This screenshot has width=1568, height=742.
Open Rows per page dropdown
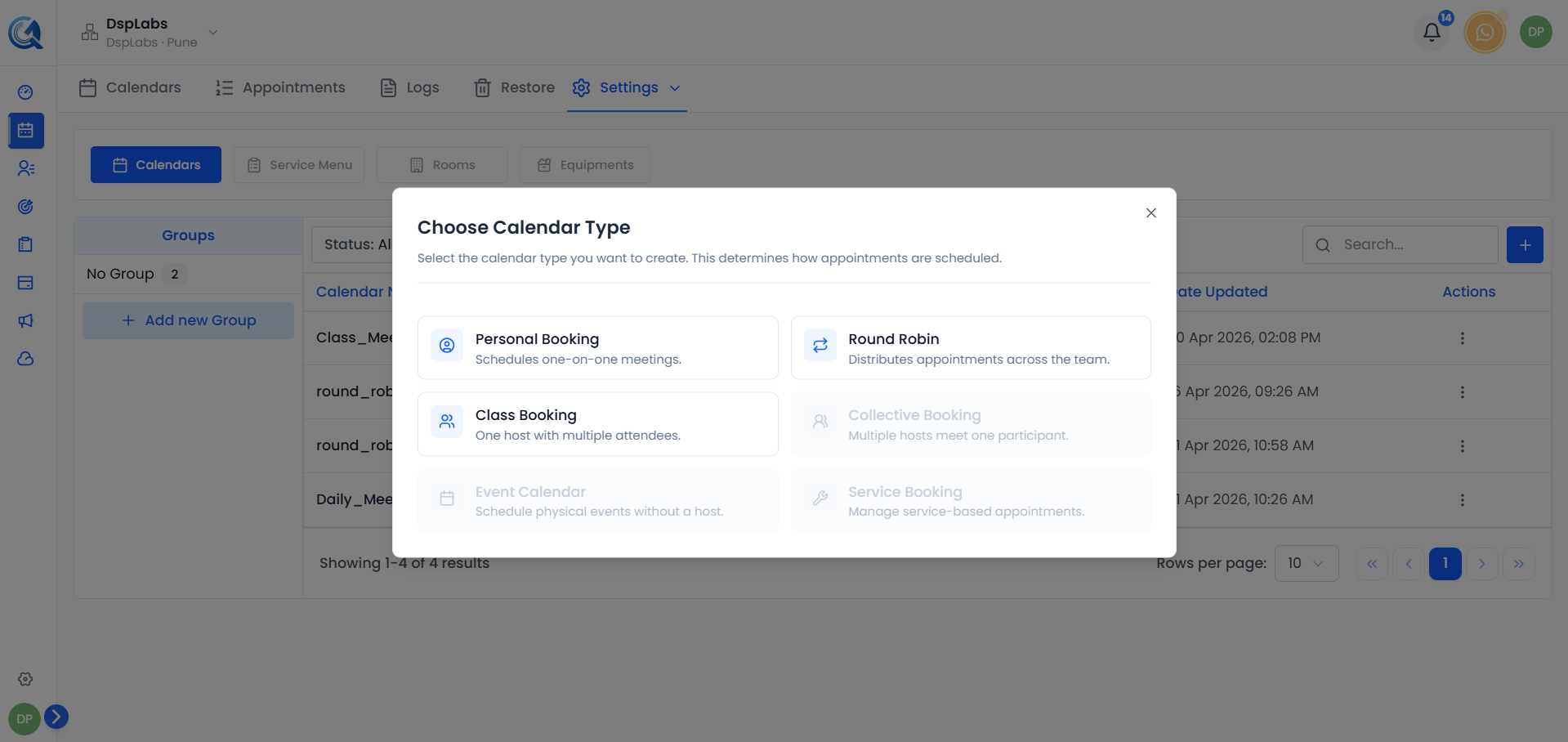click(1307, 564)
